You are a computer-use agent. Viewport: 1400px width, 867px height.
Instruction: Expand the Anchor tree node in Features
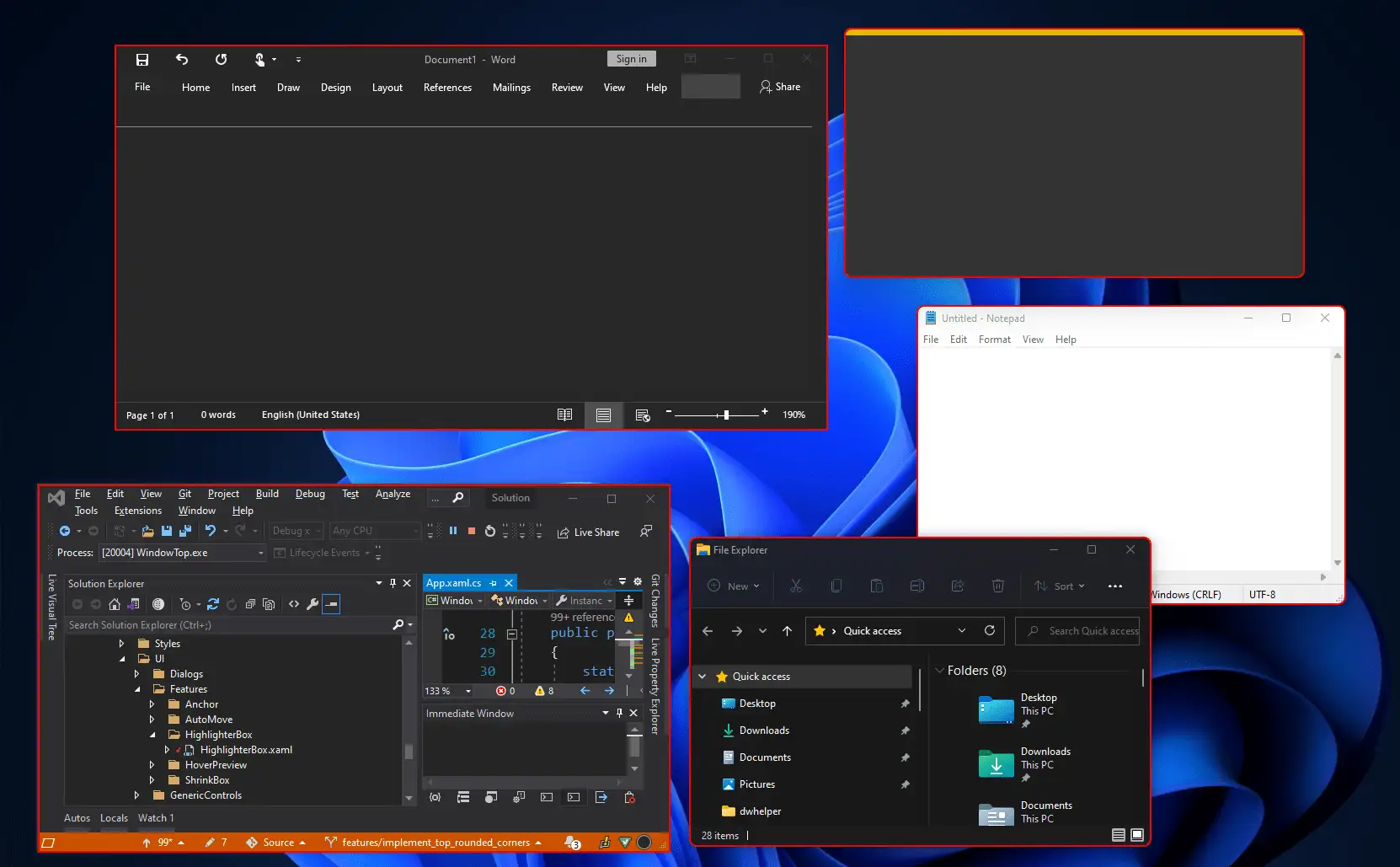(152, 704)
